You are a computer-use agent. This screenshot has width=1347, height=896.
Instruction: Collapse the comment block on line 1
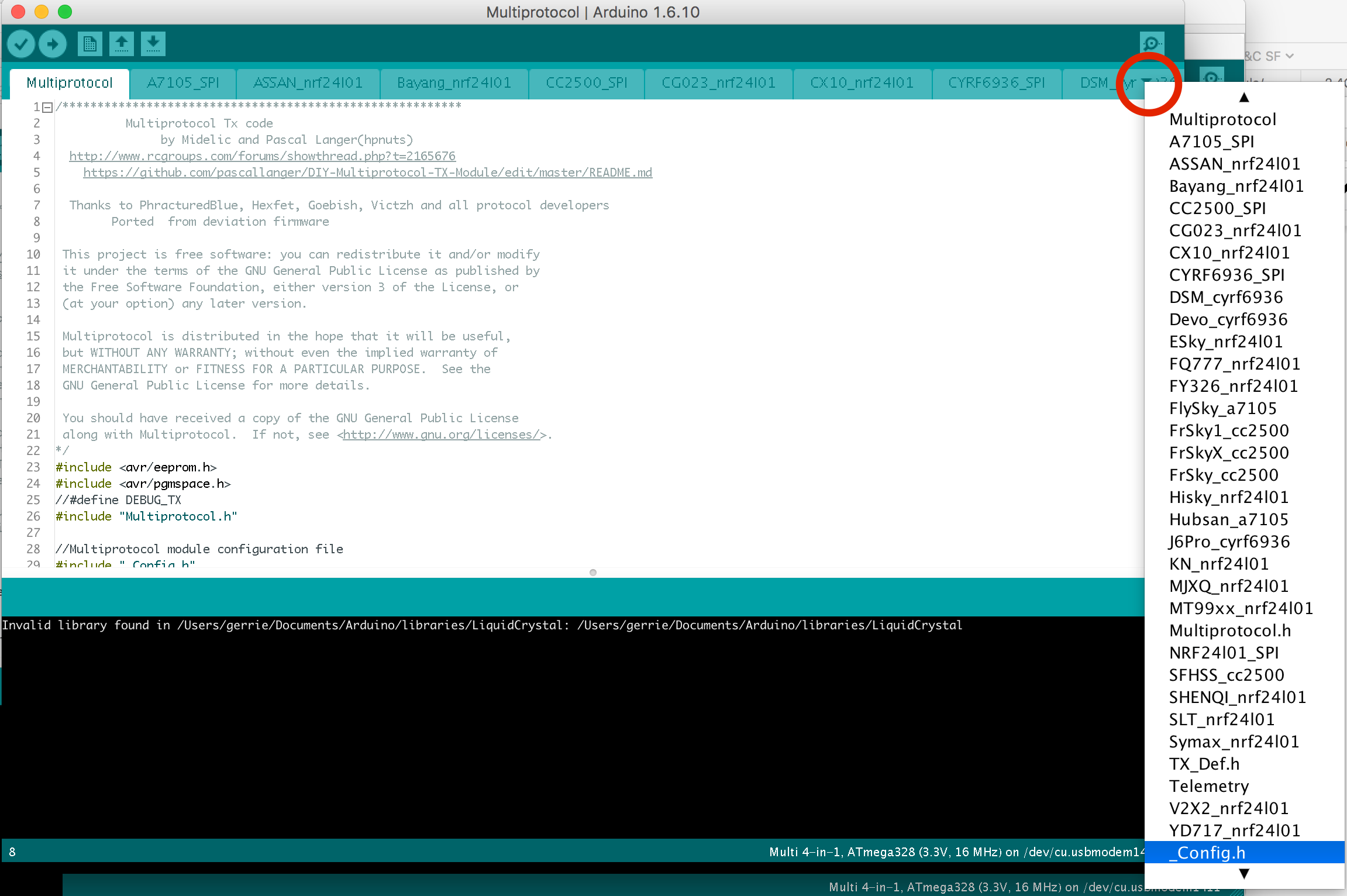(x=48, y=107)
